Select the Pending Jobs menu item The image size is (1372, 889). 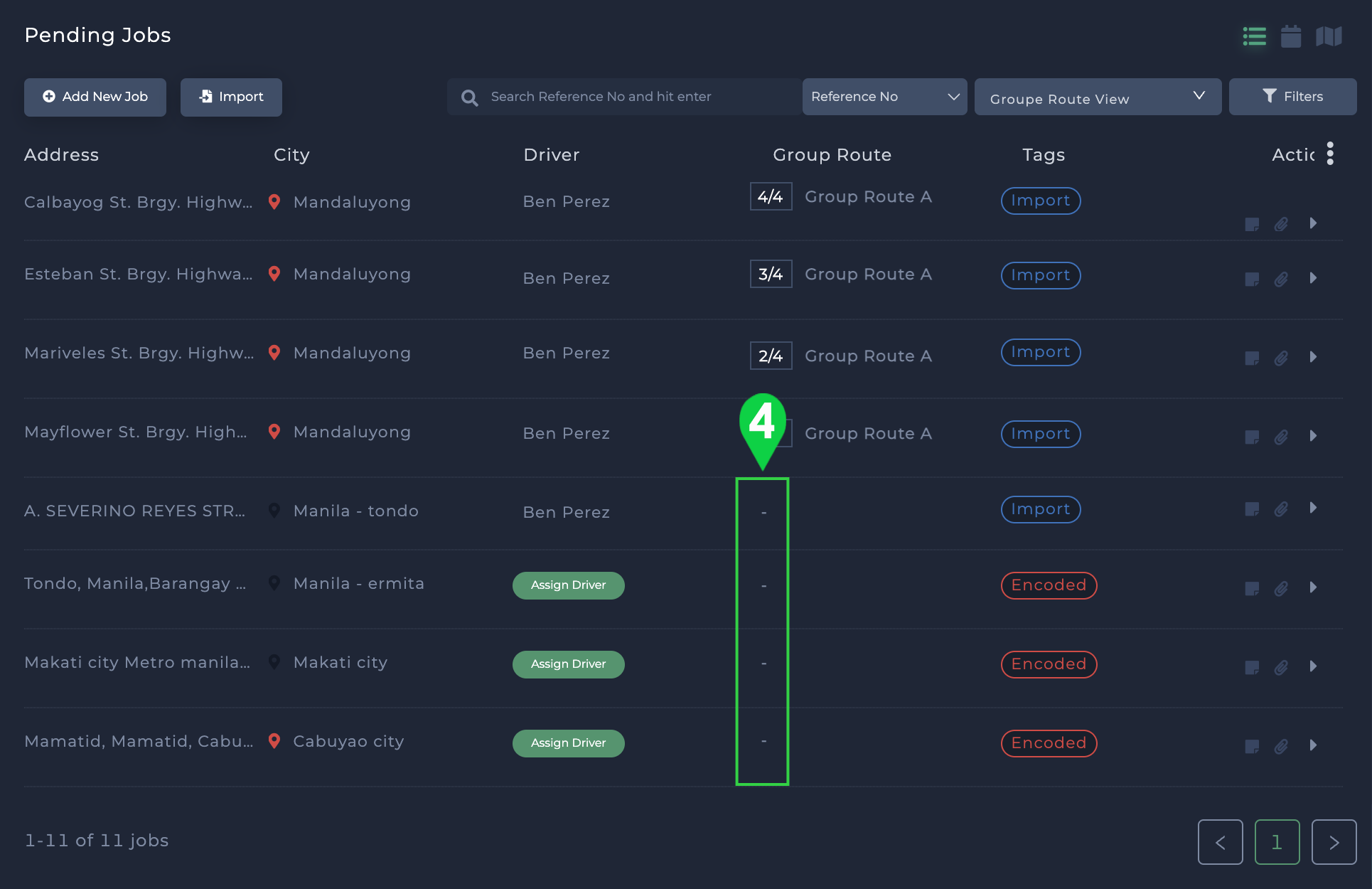coord(97,34)
